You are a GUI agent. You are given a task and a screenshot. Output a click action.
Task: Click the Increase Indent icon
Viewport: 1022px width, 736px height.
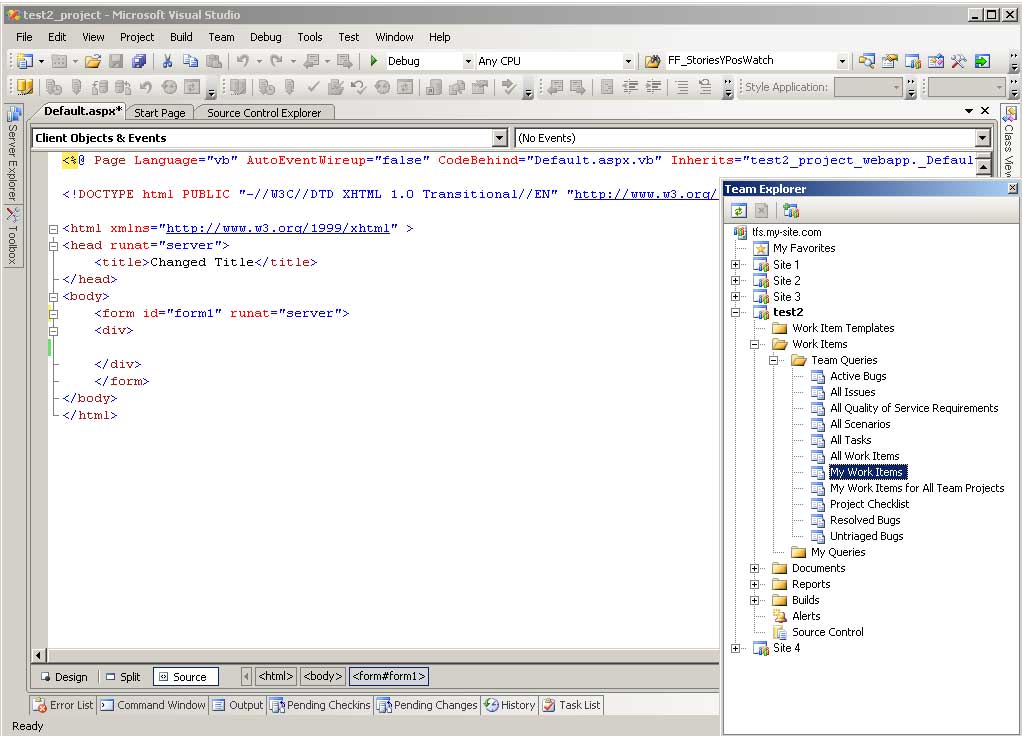tap(654, 87)
